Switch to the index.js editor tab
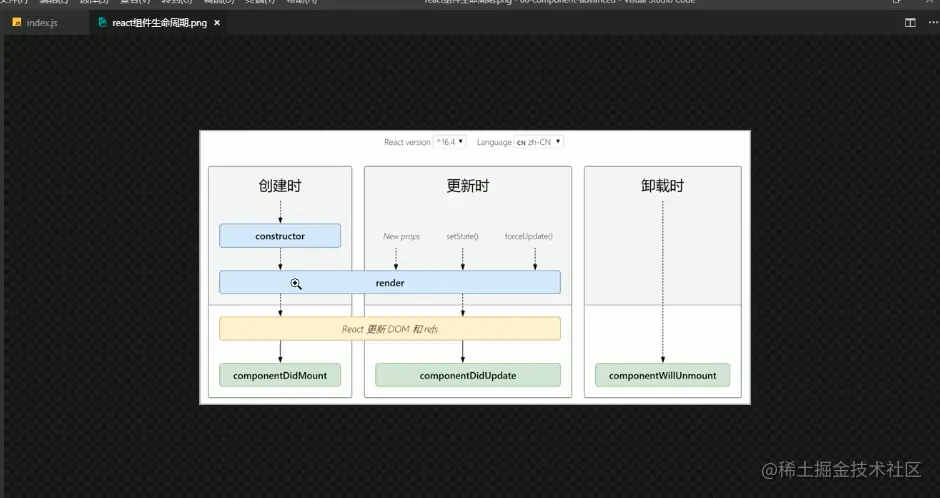The width and height of the screenshot is (940, 498). click(45, 23)
